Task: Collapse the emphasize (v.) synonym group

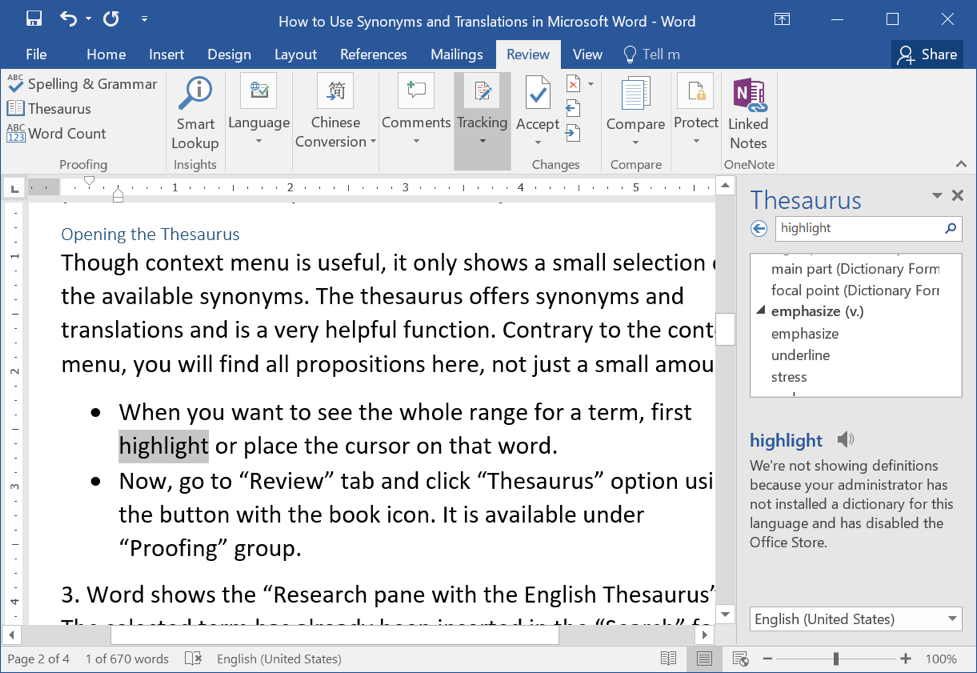Action: click(762, 312)
